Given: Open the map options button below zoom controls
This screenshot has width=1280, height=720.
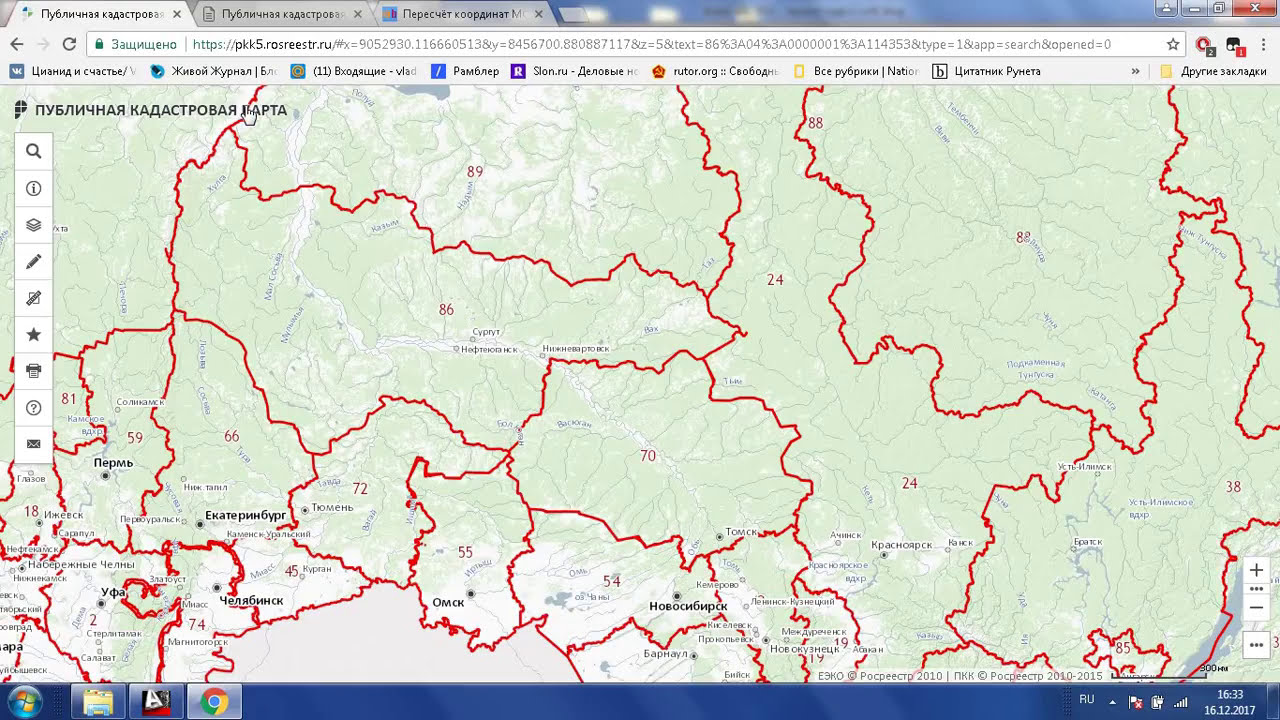Looking at the screenshot, I should pyautogui.click(x=1257, y=645).
